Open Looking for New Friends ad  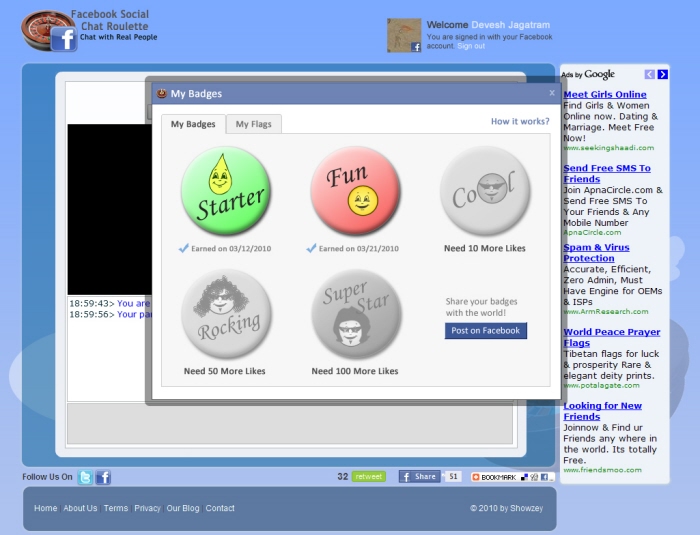(603, 411)
